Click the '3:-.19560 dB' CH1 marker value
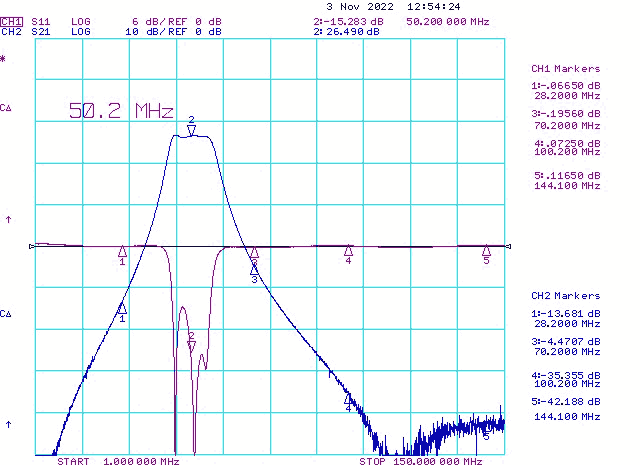The height and width of the screenshot is (465, 640). coord(566,114)
